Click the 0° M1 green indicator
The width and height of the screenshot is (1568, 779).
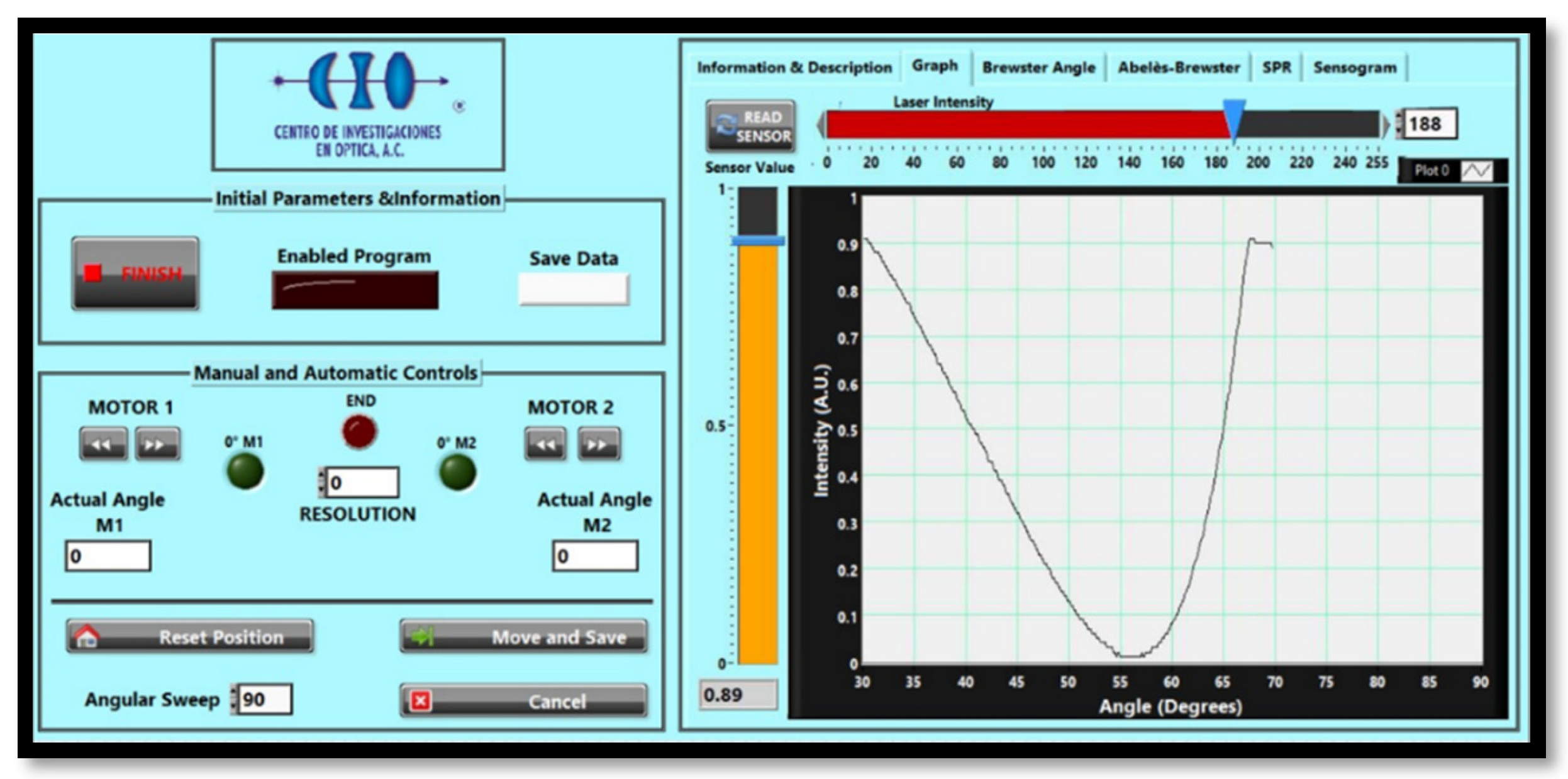[x=245, y=472]
